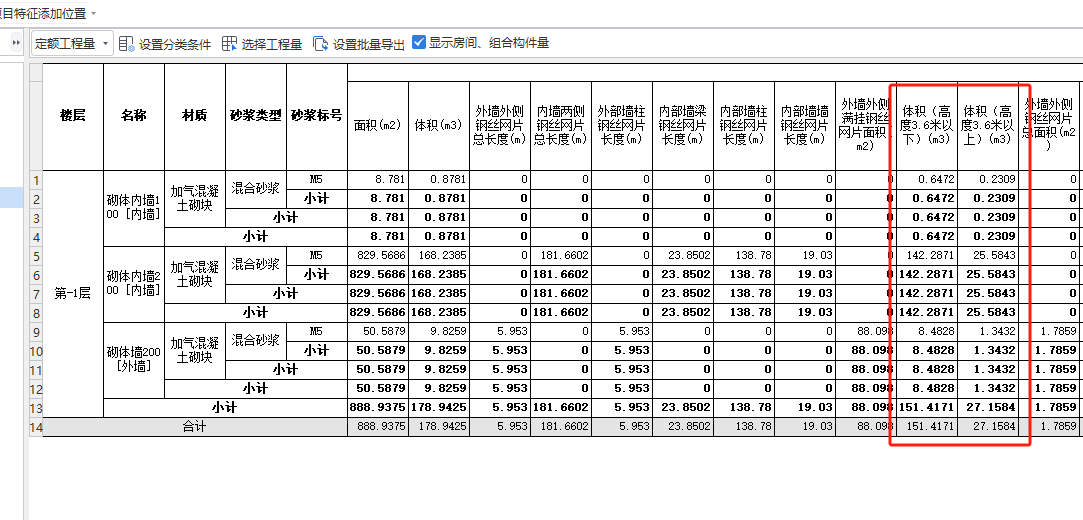Click the 设置批量导出 export icon
Image resolution: width=1083 pixels, height=520 pixels.
tap(320, 44)
